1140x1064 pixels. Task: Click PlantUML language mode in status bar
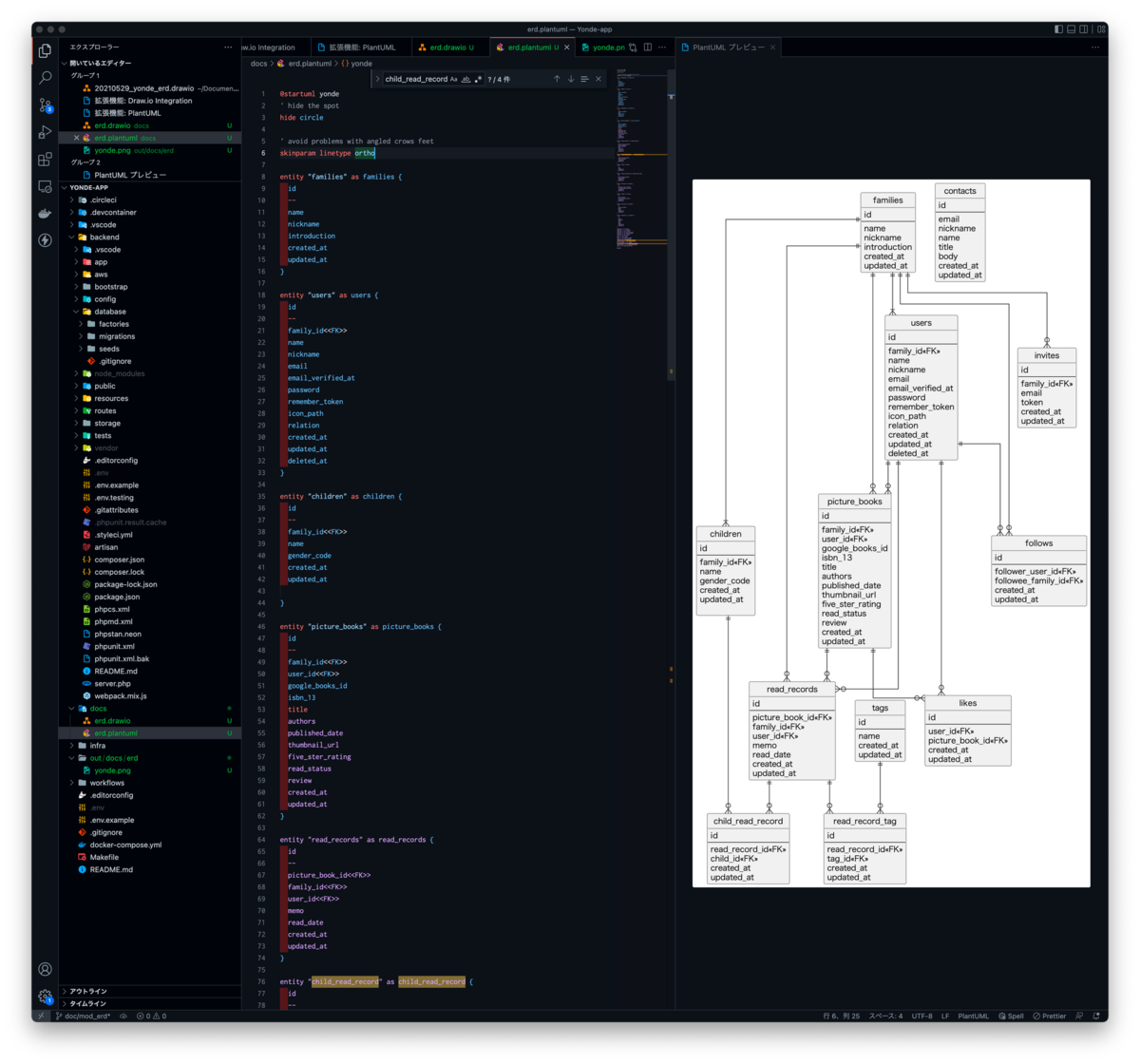tap(973, 1016)
